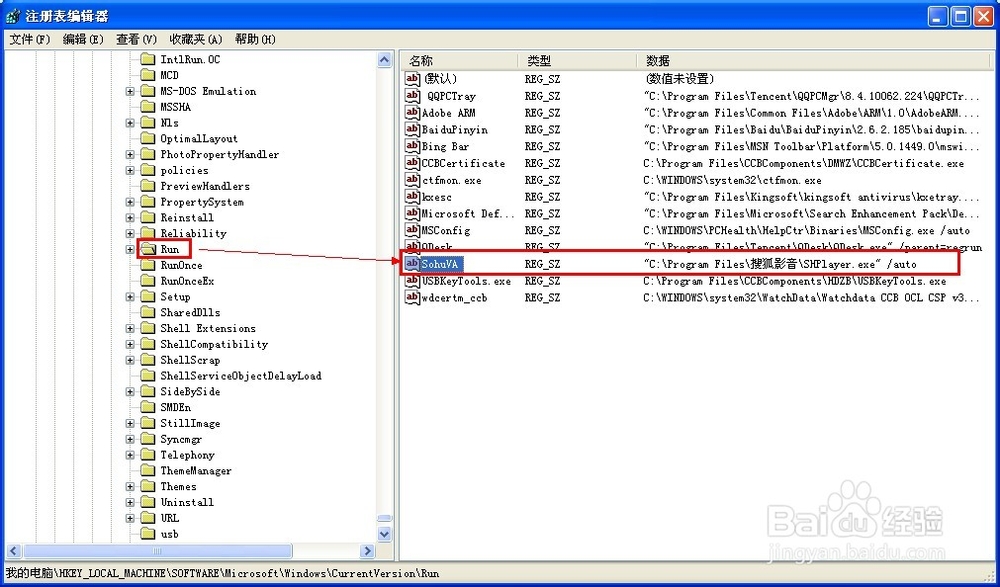Expand the Shell Extensions key
The height and width of the screenshot is (587, 1000).
click(x=130, y=329)
